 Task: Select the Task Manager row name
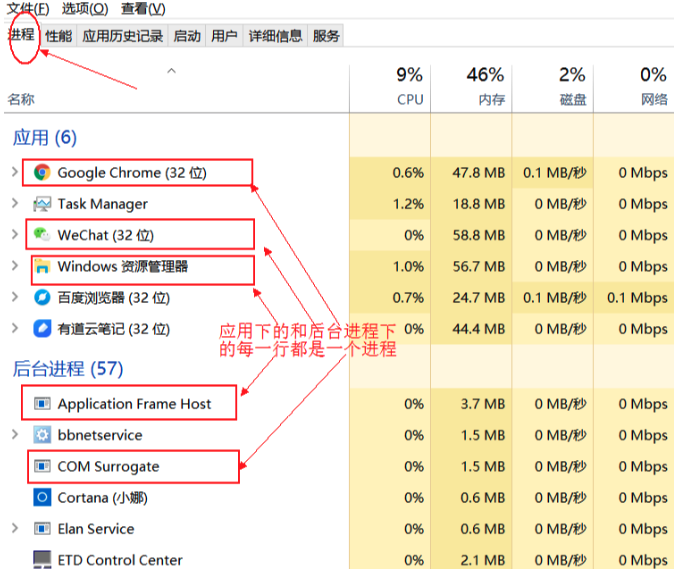point(102,204)
